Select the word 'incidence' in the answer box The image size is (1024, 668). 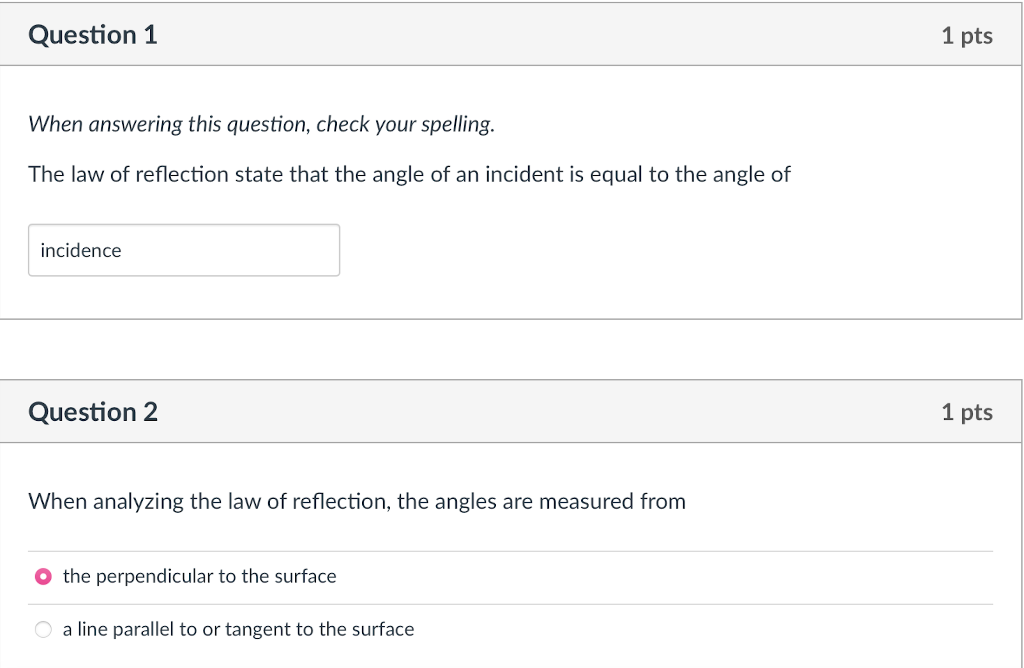[x=80, y=250]
